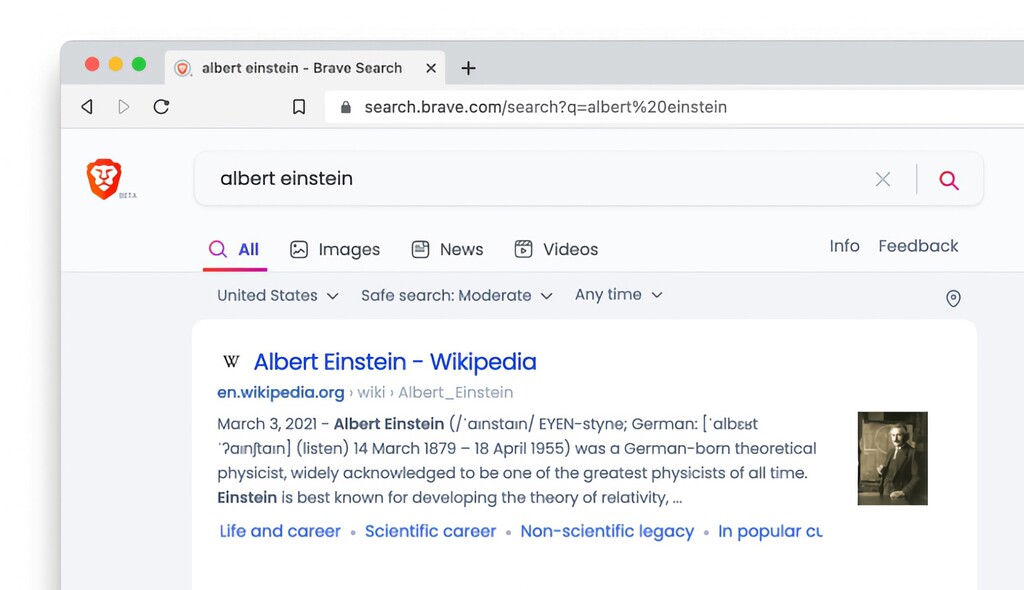Expand the United States region dropdown

click(x=278, y=296)
